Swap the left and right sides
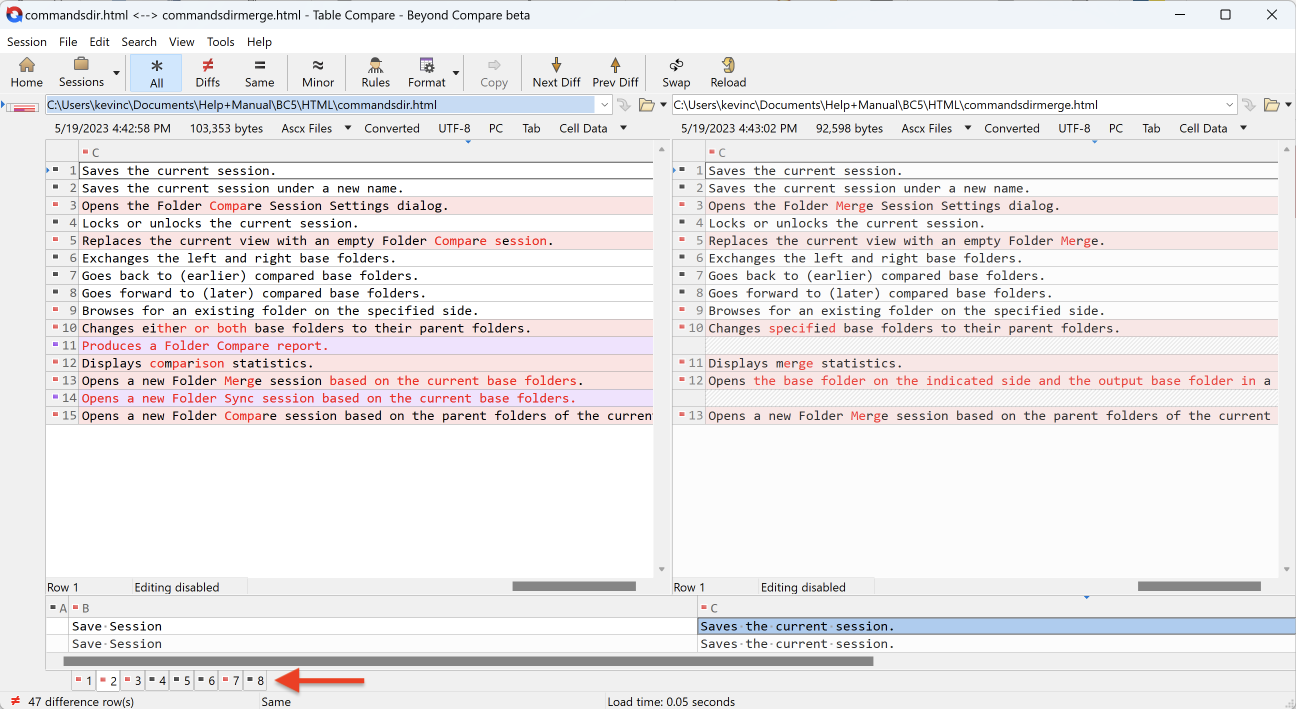Image resolution: width=1296 pixels, height=709 pixels. point(676,73)
